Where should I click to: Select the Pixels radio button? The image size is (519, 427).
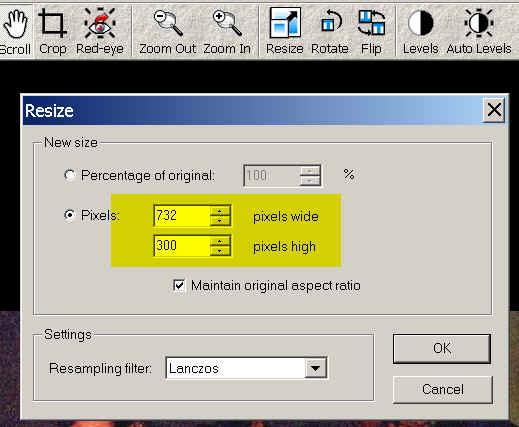click(70, 215)
